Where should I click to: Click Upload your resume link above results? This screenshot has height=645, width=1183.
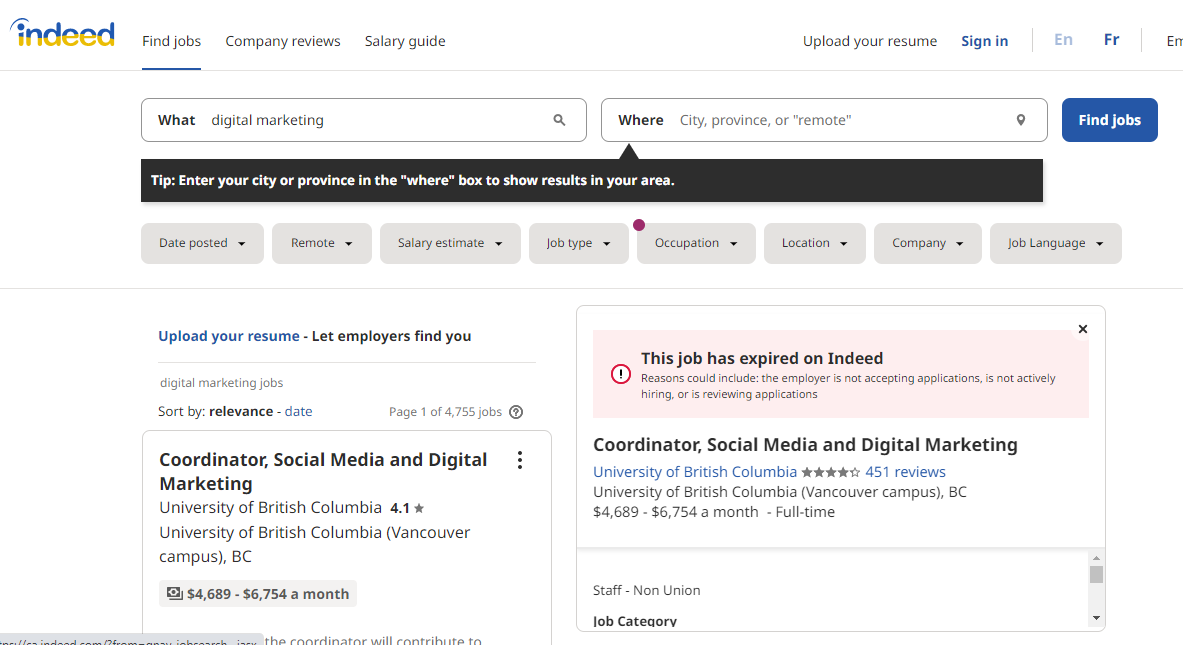(229, 336)
